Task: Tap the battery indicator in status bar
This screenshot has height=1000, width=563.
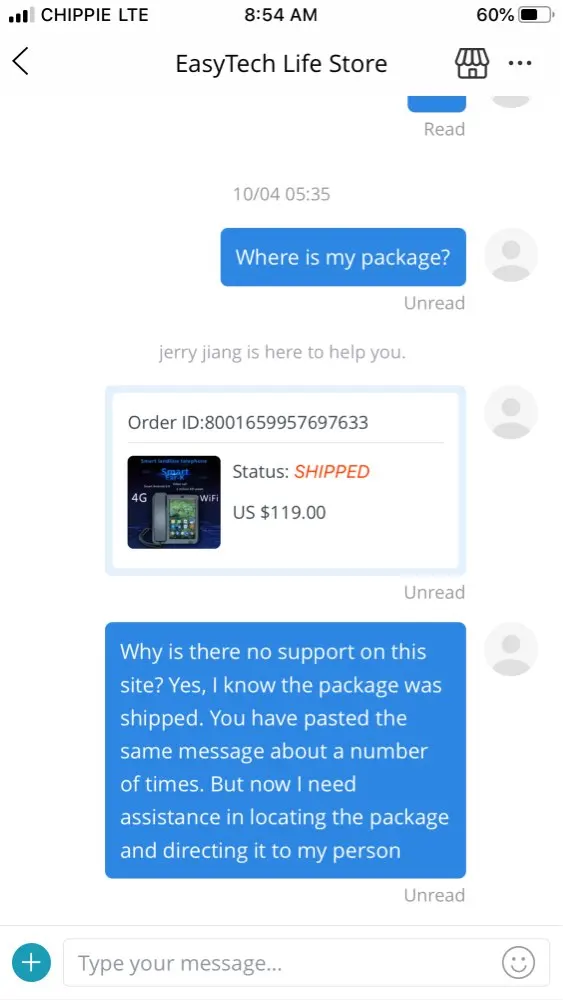Action: [x=536, y=15]
